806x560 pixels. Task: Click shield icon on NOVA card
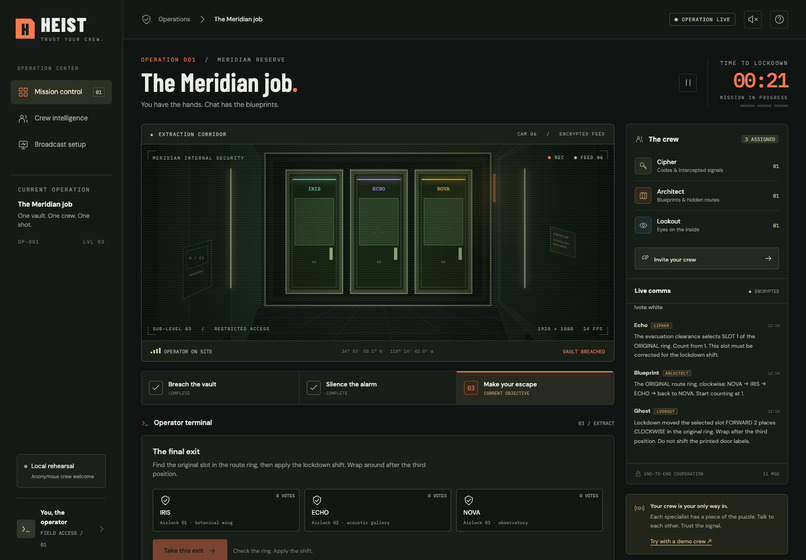coord(469,500)
